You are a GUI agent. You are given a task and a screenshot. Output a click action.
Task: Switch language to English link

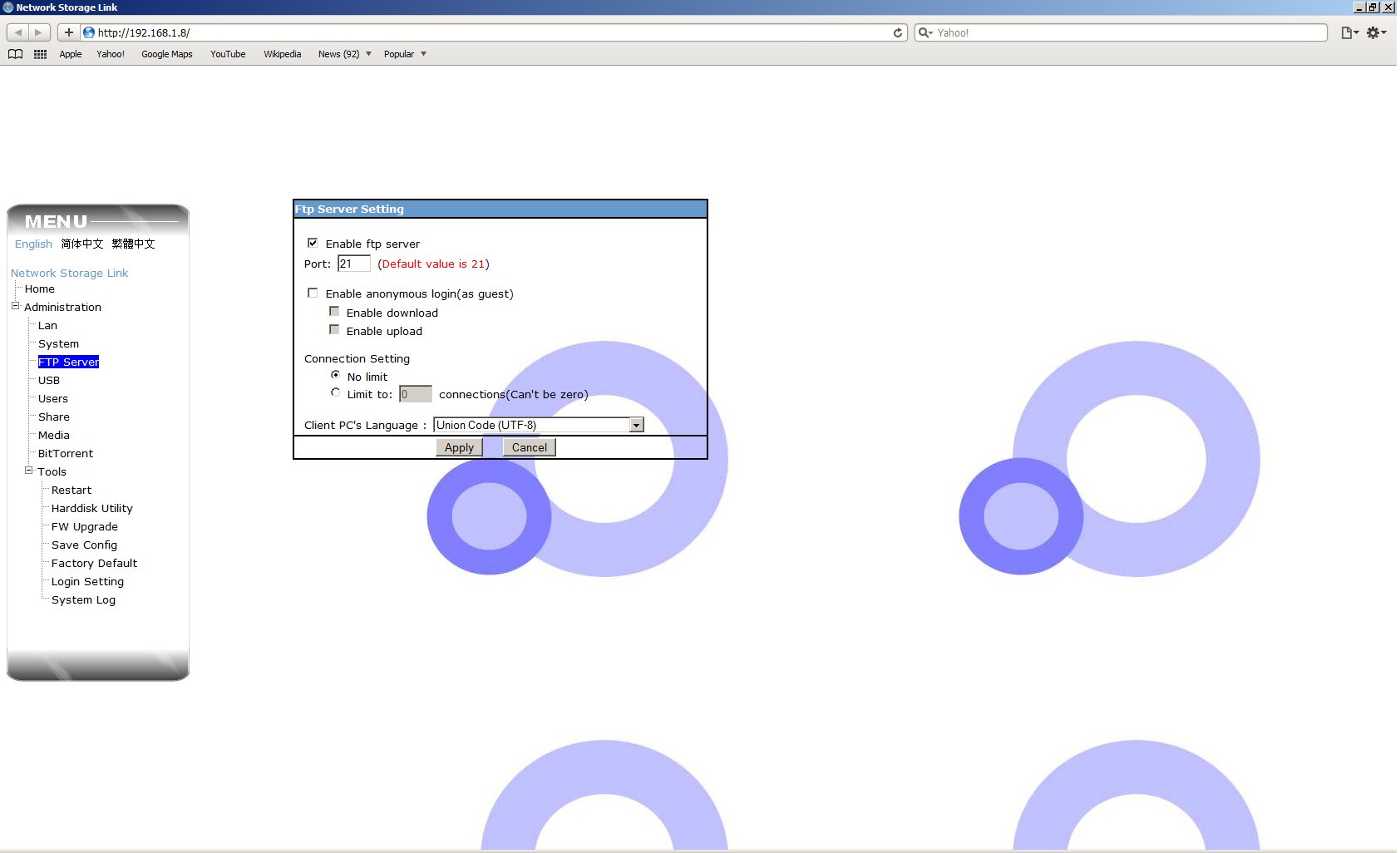[x=33, y=244]
